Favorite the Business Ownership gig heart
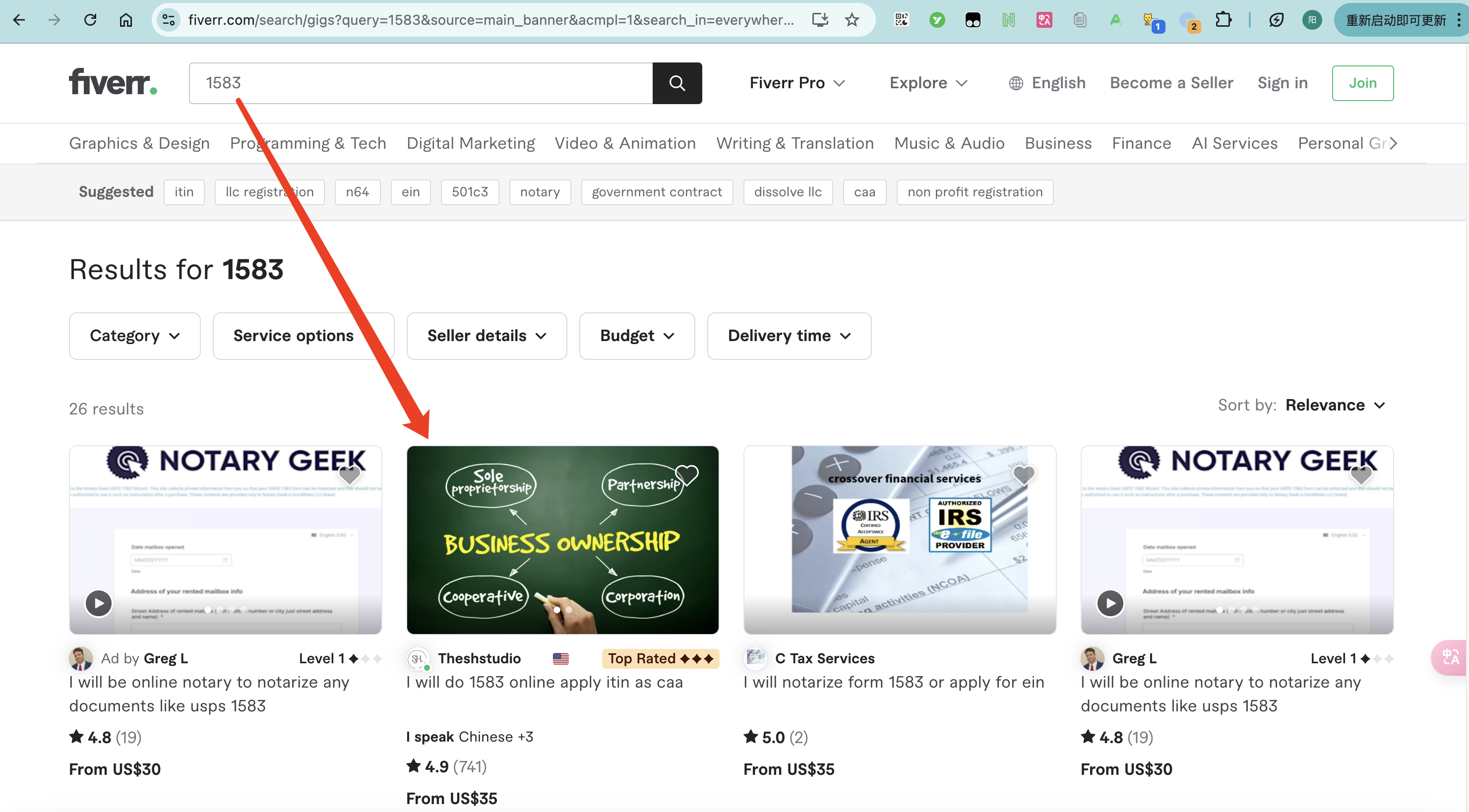The image size is (1469, 812). [686, 474]
